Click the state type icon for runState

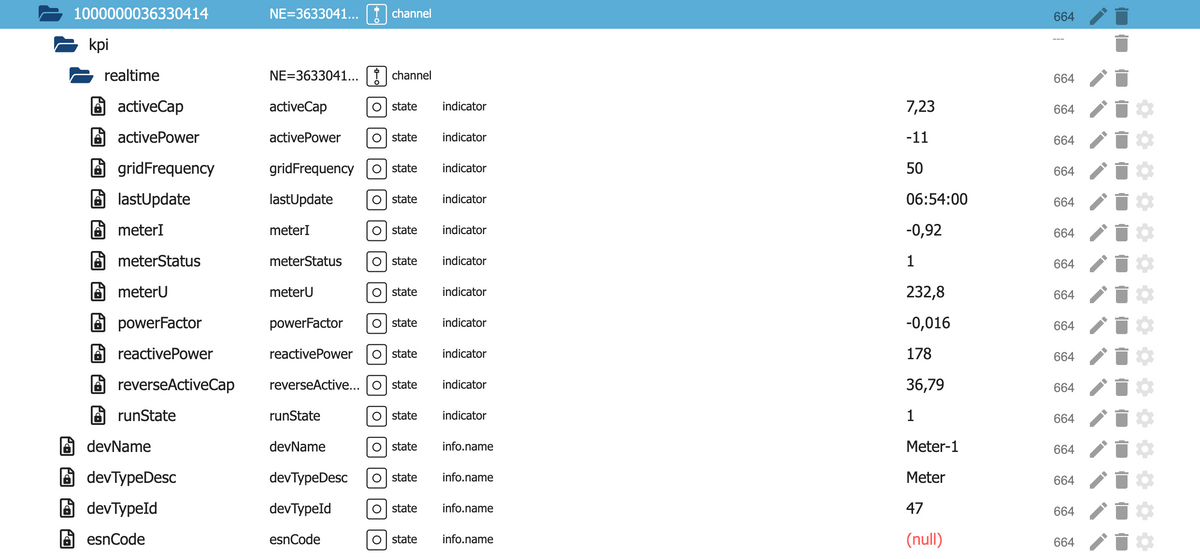[x=376, y=416]
